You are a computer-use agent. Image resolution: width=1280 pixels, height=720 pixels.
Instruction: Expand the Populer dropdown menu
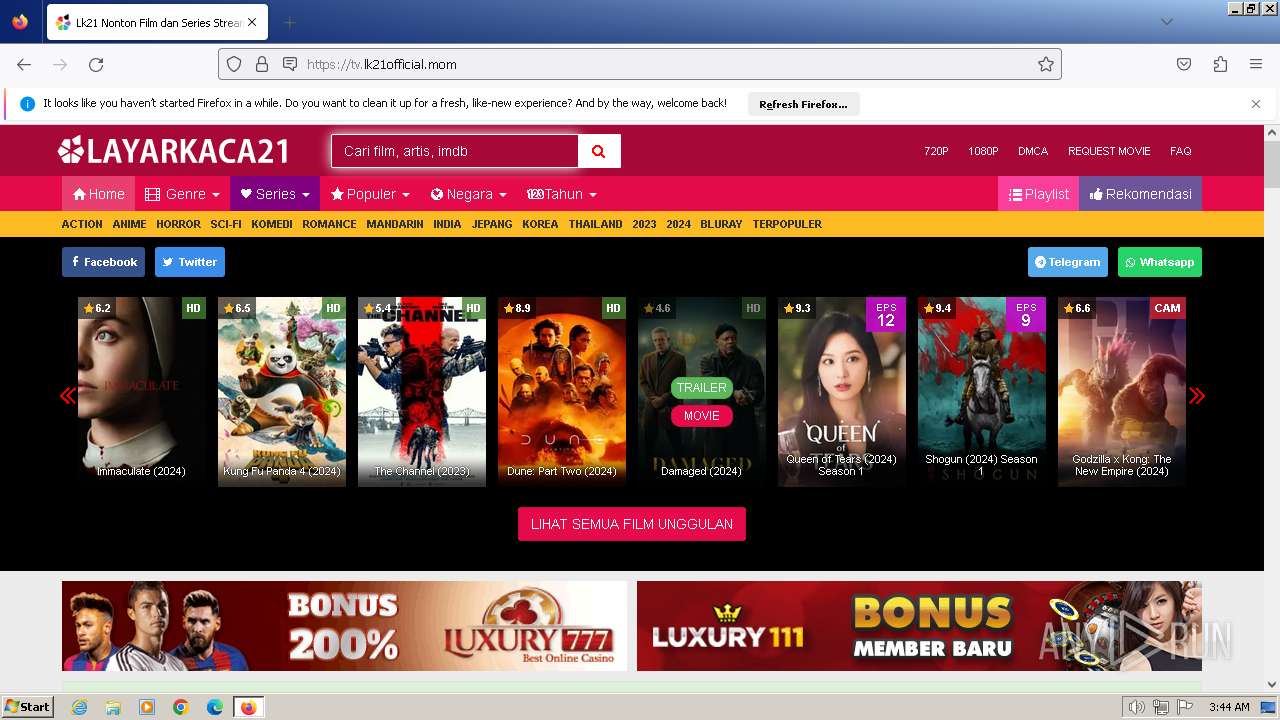coord(370,194)
